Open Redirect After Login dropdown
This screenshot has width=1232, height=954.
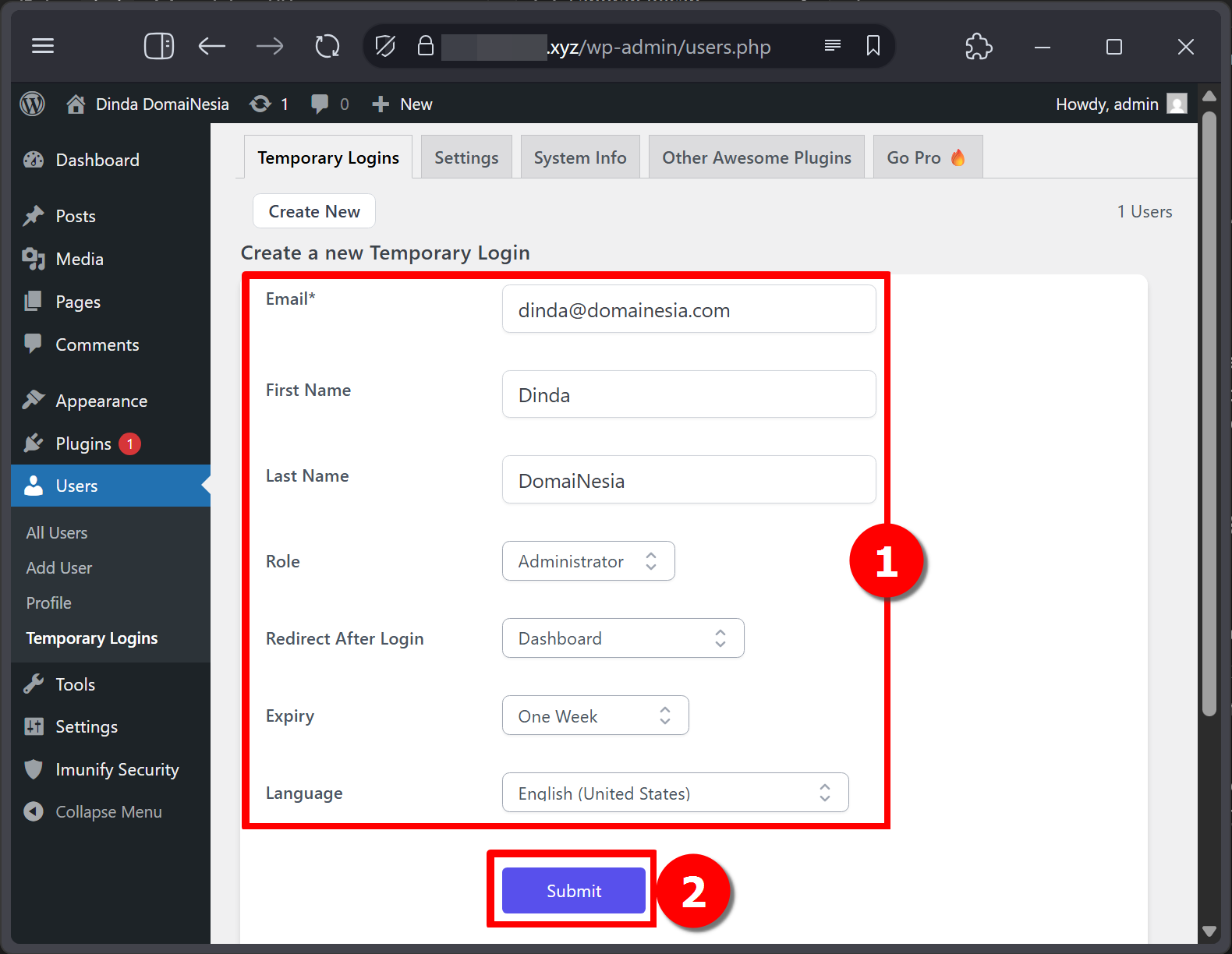623,638
